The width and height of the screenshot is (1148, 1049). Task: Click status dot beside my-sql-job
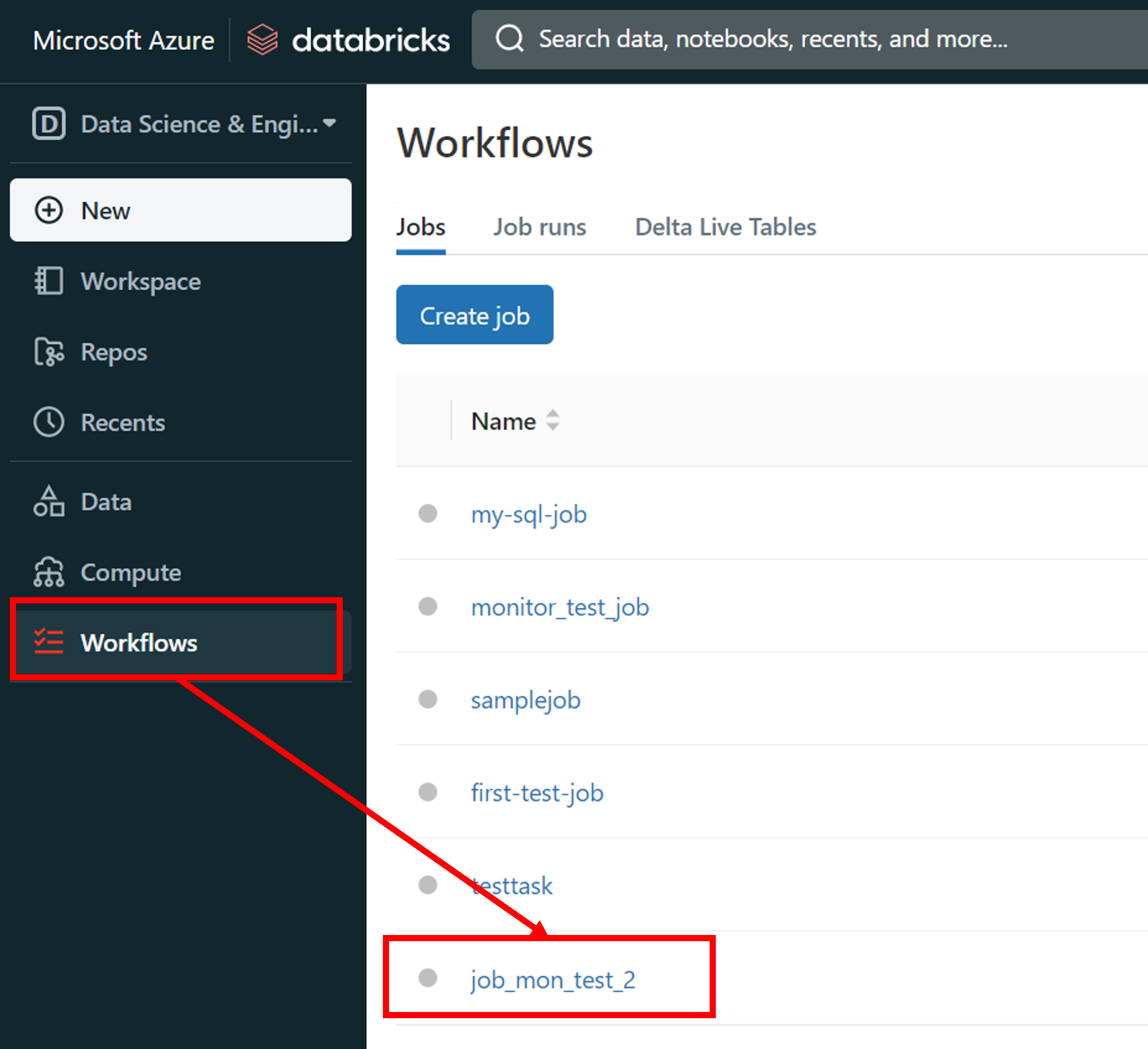click(428, 513)
